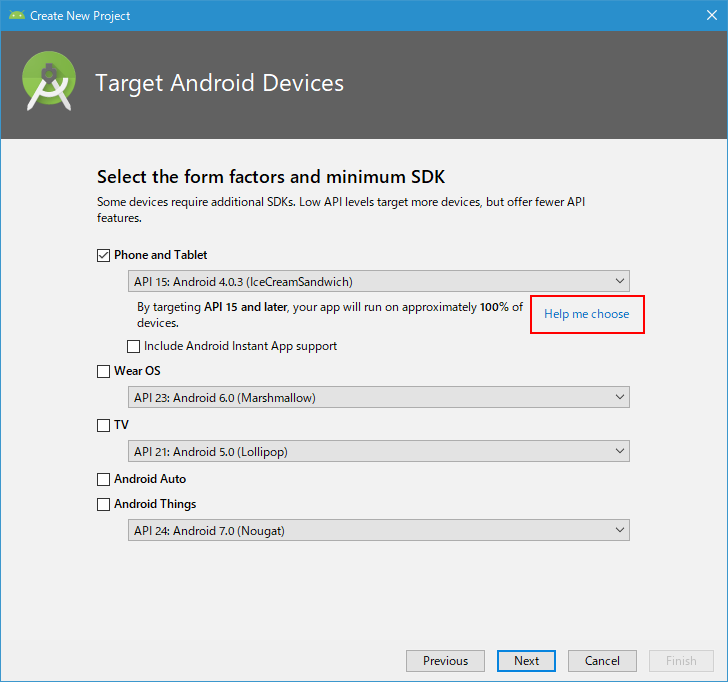Check the TV form factor checkbox

103,425
